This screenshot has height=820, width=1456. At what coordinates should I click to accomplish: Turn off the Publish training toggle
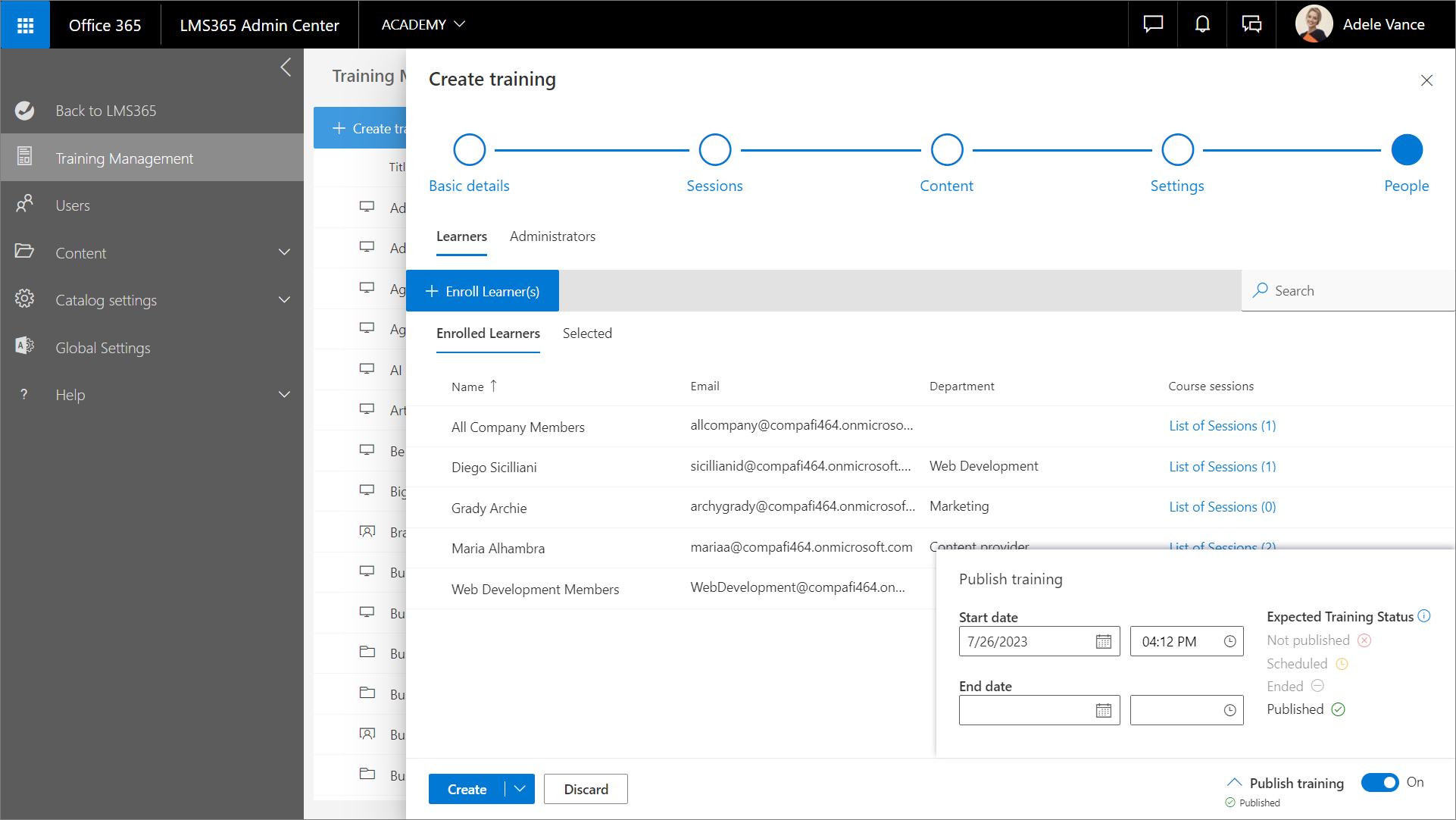tap(1380, 782)
